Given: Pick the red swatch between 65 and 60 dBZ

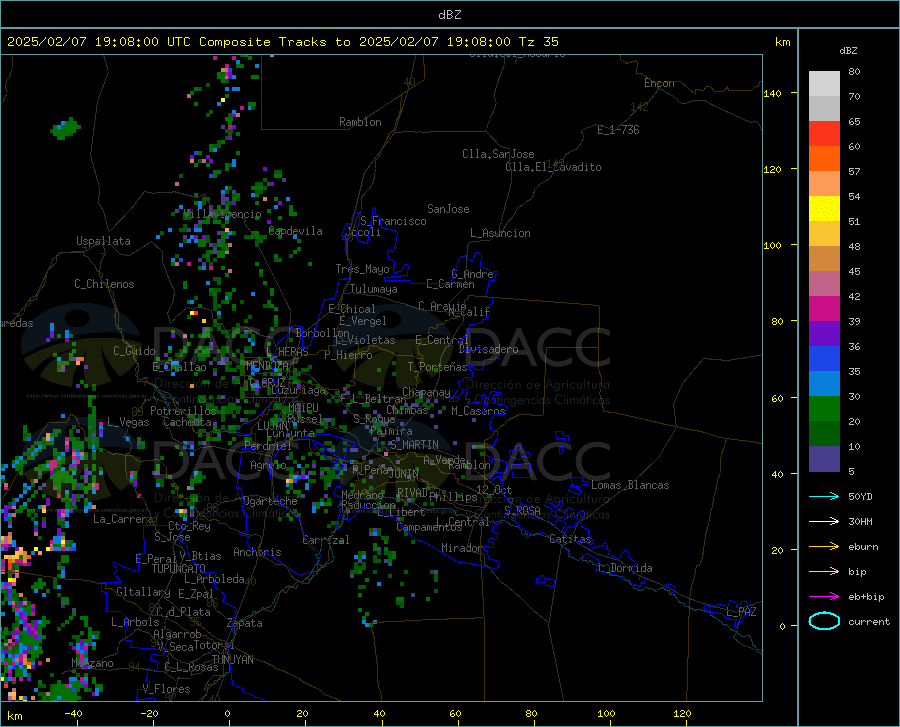Looking at the screenshot, I should [824, 134].
